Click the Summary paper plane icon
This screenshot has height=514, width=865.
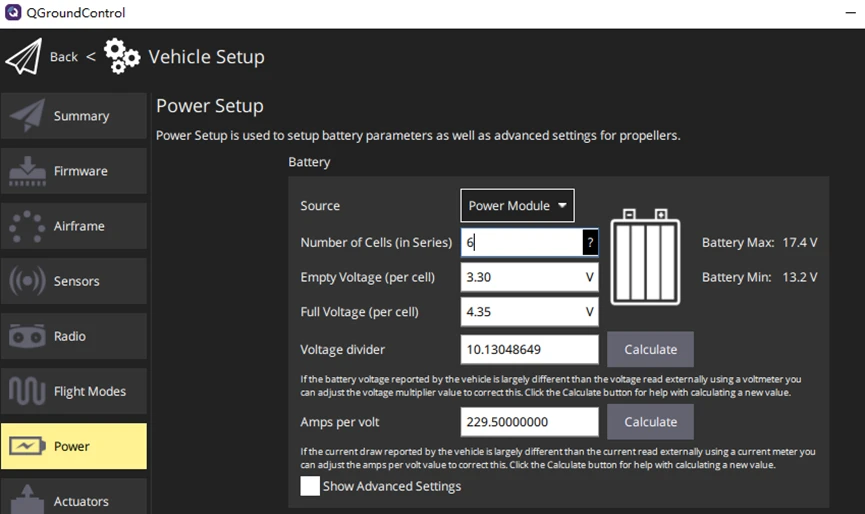tap(27, 116)
